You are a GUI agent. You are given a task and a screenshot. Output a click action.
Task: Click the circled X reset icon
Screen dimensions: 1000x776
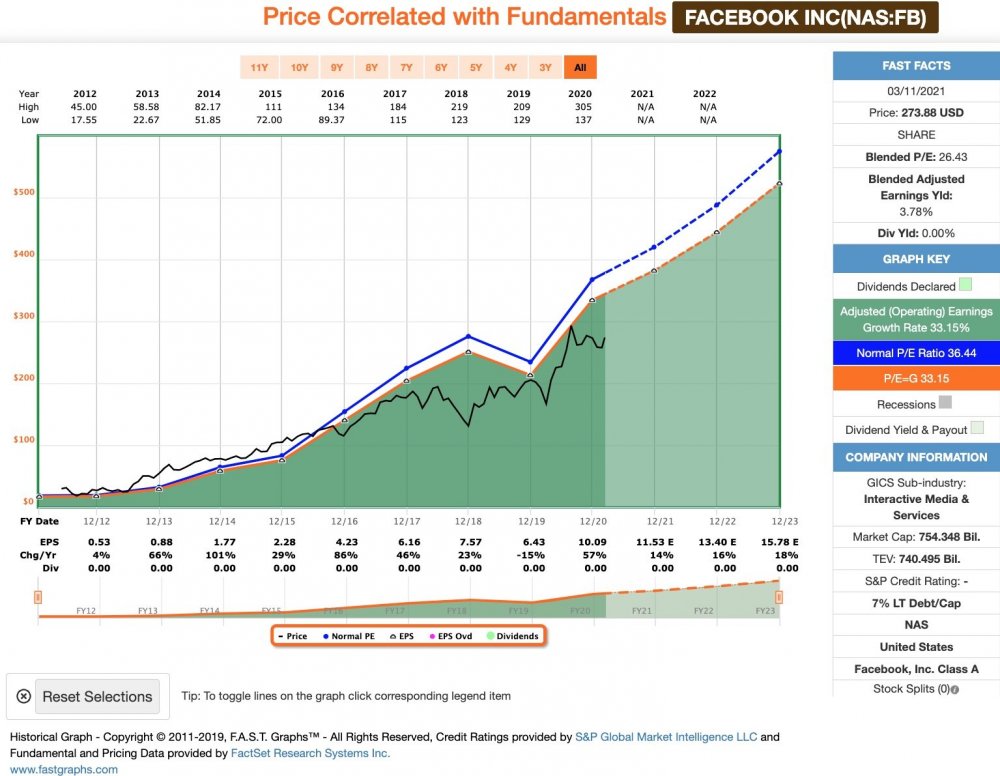pos(24,697)
